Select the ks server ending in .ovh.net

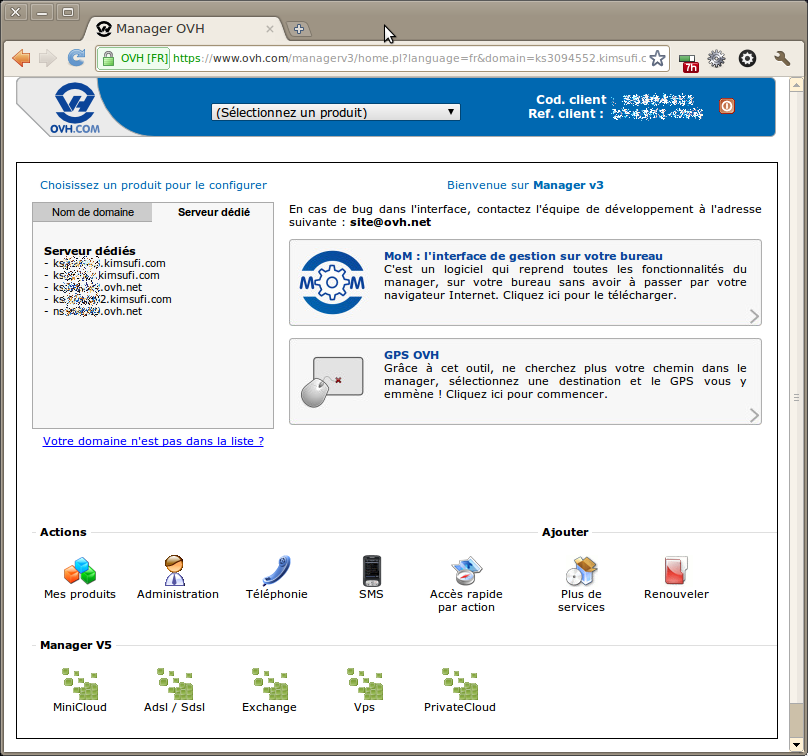tap(97, 287)
